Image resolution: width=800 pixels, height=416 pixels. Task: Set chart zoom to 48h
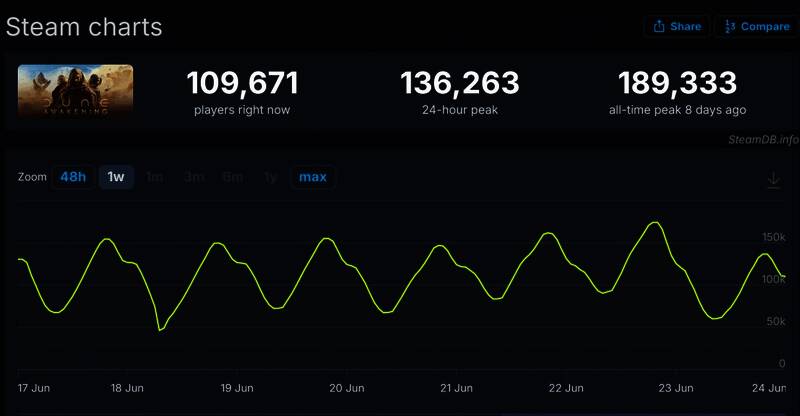(73, 177)
